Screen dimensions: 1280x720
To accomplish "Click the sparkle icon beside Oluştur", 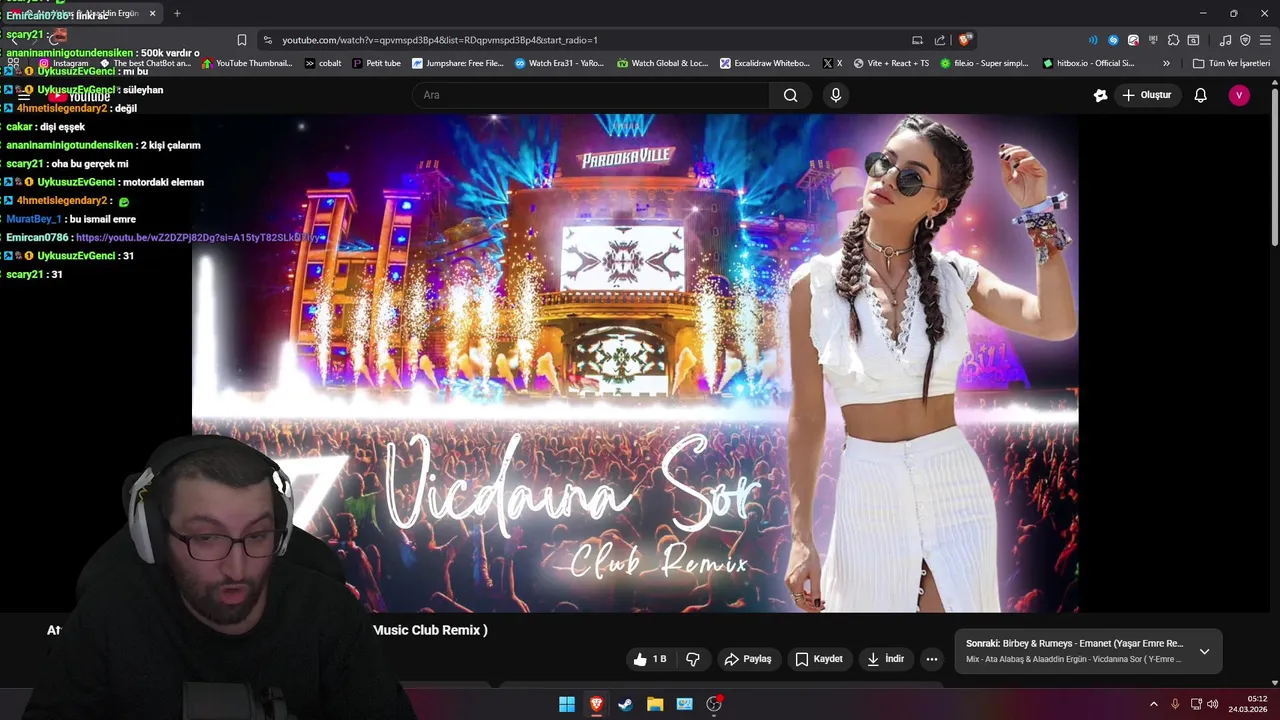I will tap(1100, 95).
